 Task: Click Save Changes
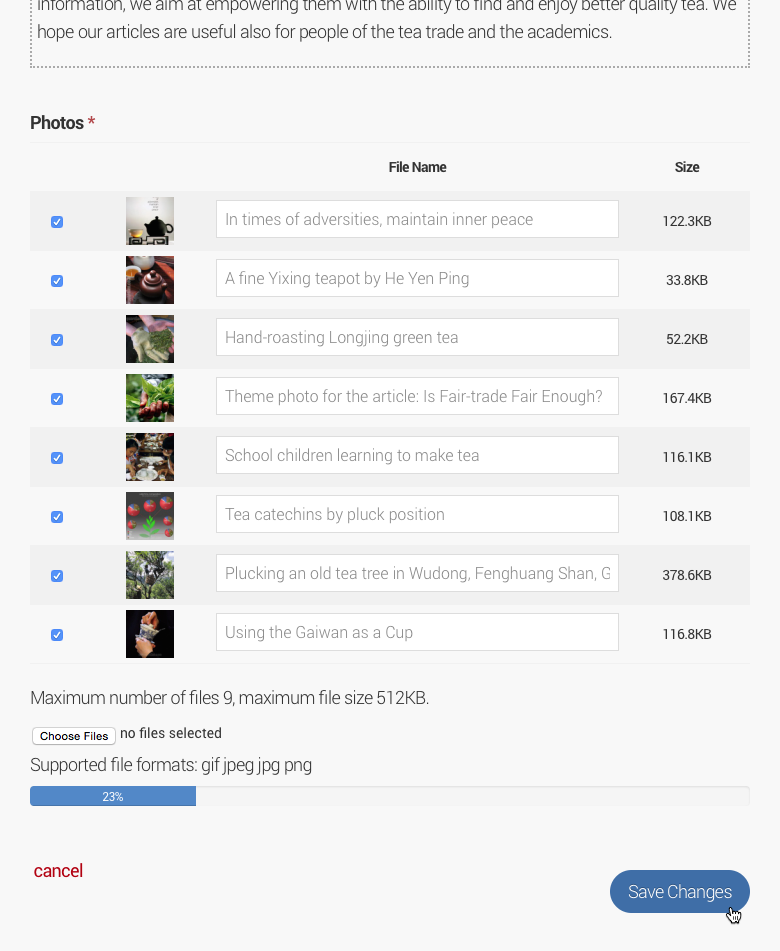tap(679, 891)
